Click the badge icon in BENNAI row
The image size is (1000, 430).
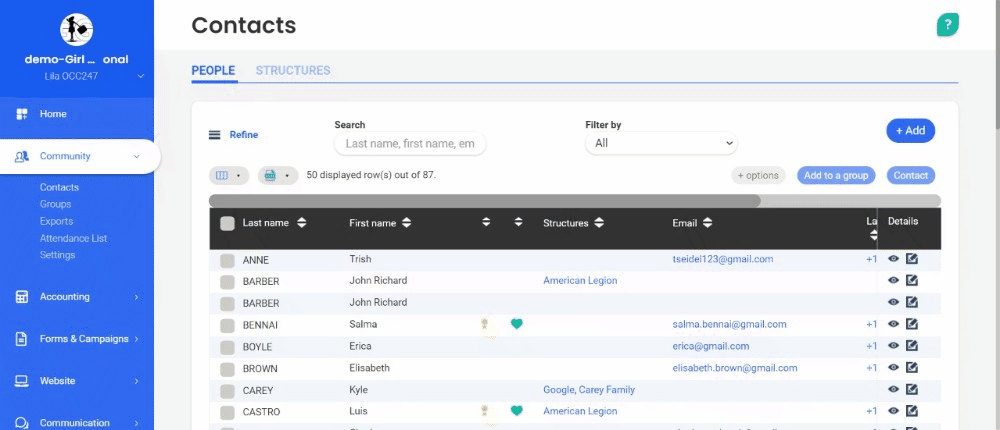click(x=486, y=324)
